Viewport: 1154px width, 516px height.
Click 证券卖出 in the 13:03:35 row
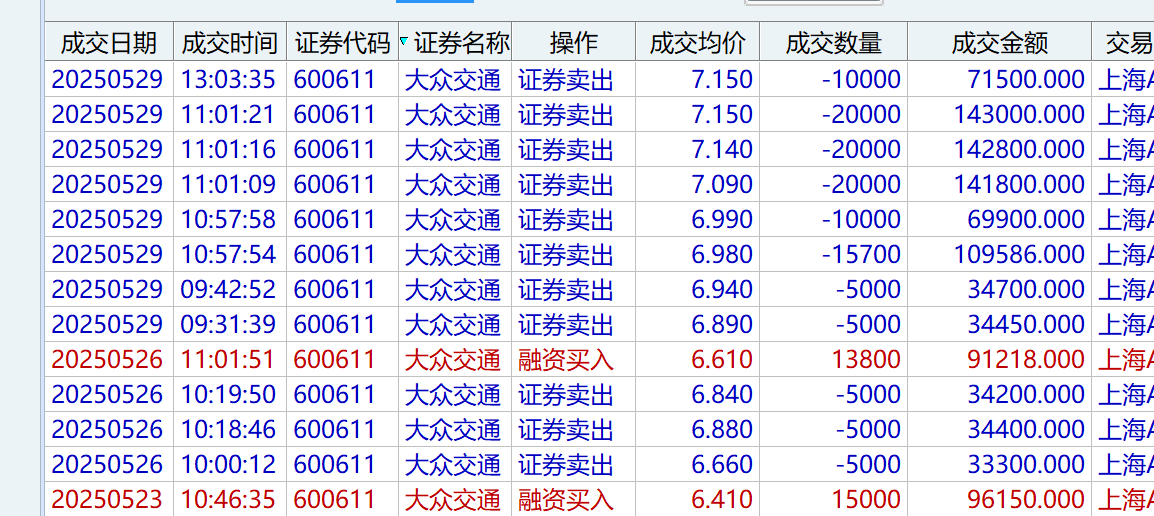(566, 79)
